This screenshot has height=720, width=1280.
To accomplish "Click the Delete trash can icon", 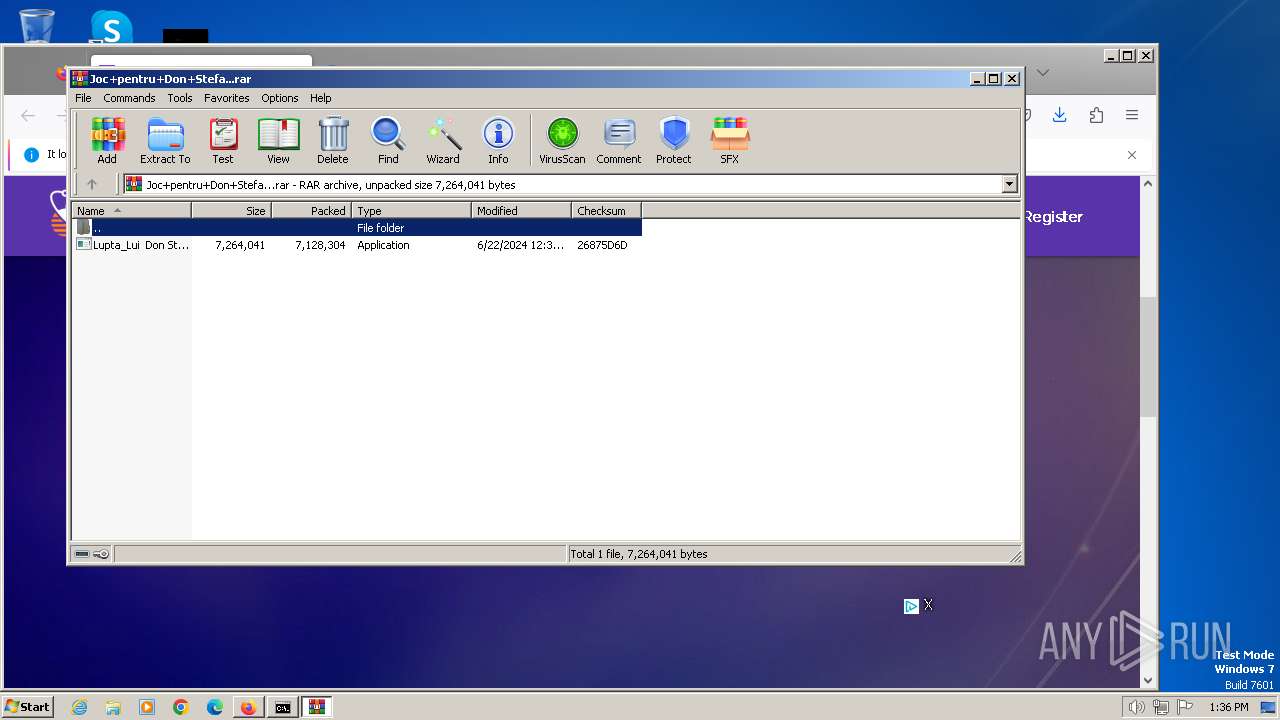I will pyautogui.click(x=333, y=140).
